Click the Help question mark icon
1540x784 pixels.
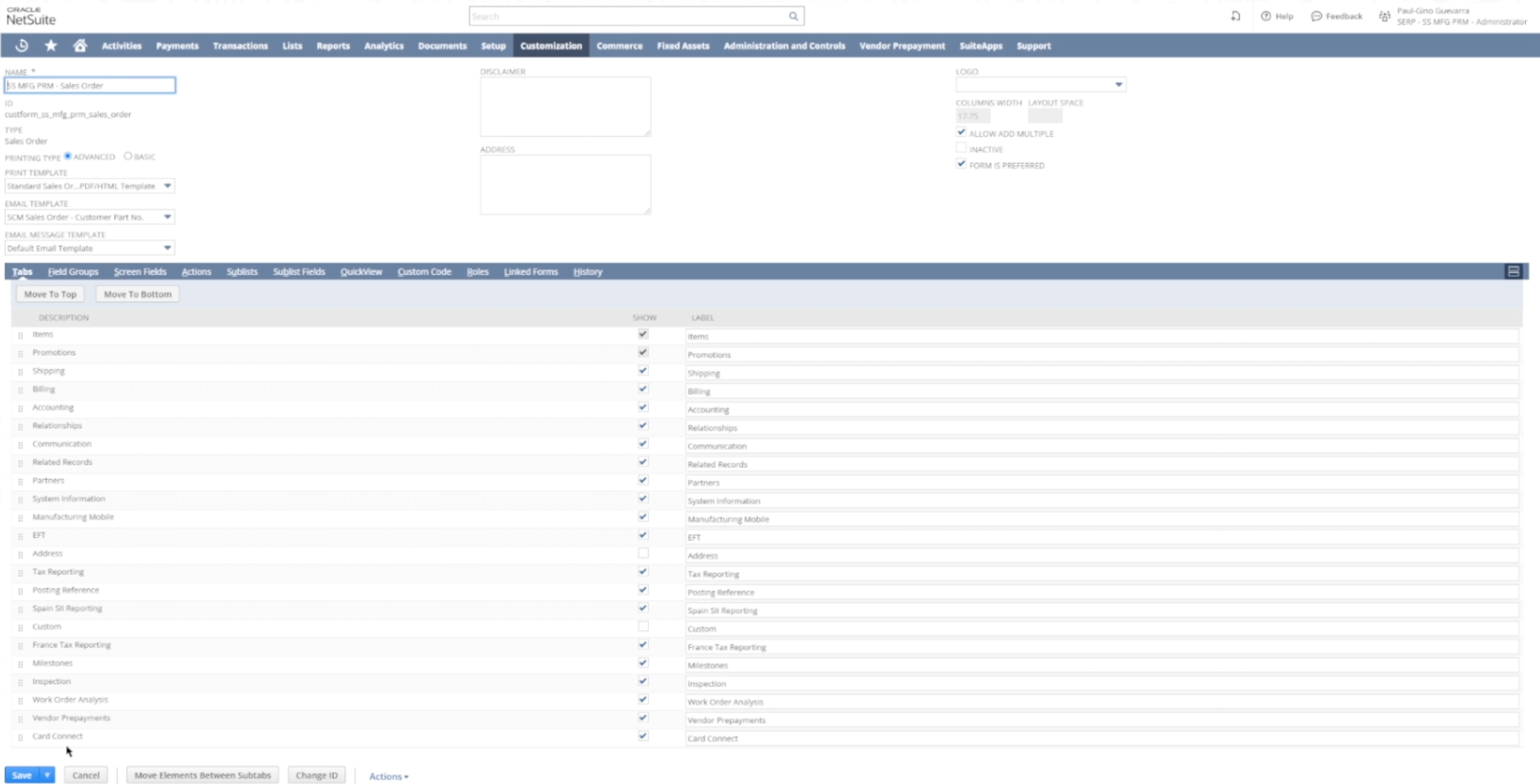pyautogui.click(x=1266, y=16)
